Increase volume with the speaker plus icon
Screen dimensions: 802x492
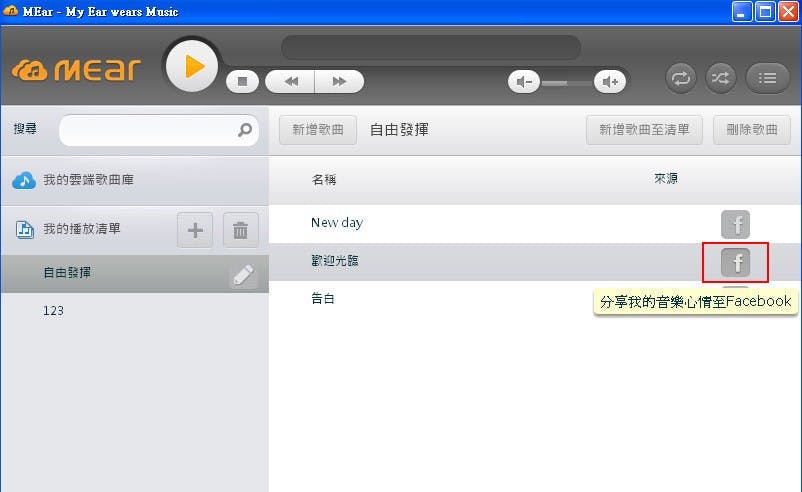click(x=609, y=82)
